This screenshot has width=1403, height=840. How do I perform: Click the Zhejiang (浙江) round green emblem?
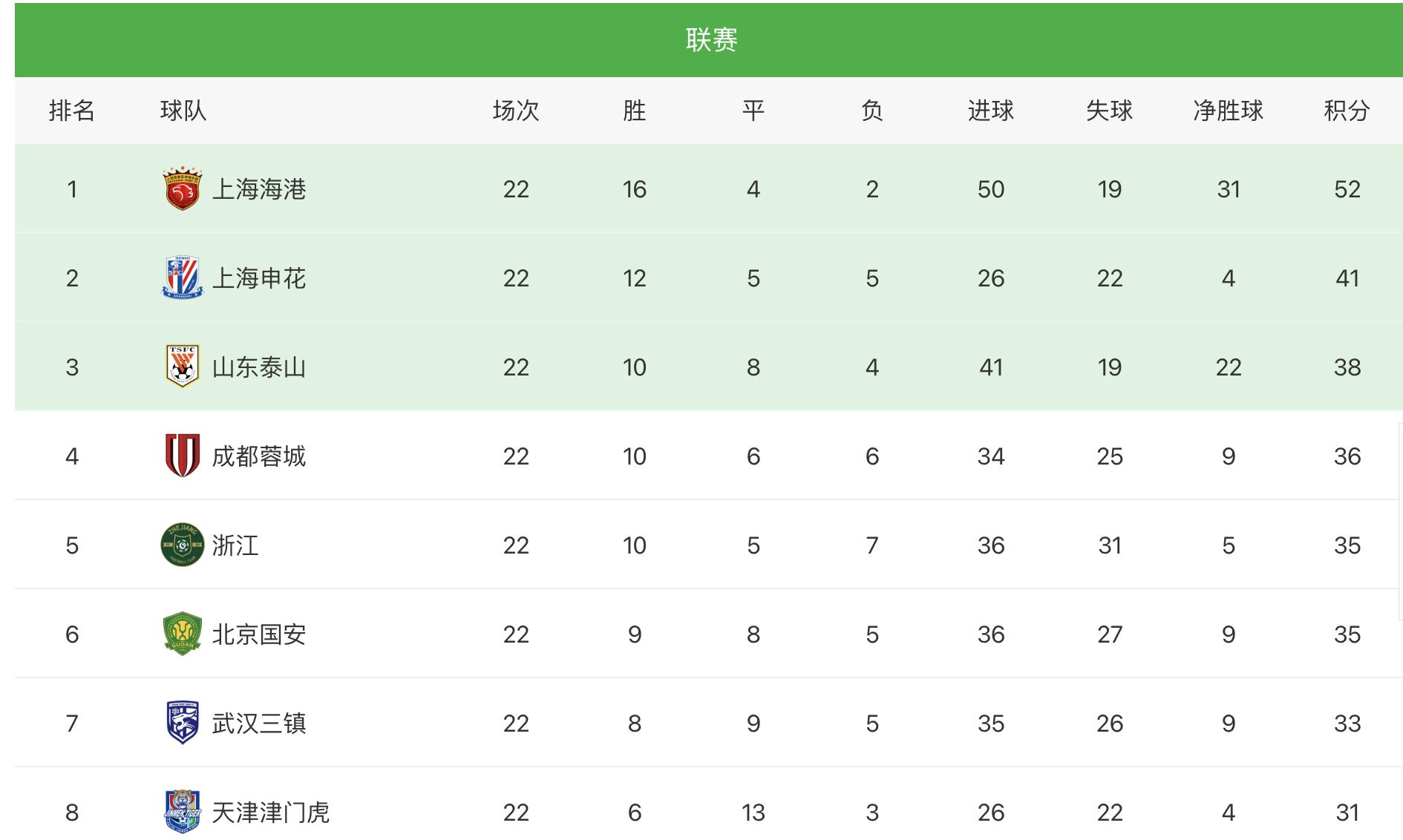(x=182, y=545)
